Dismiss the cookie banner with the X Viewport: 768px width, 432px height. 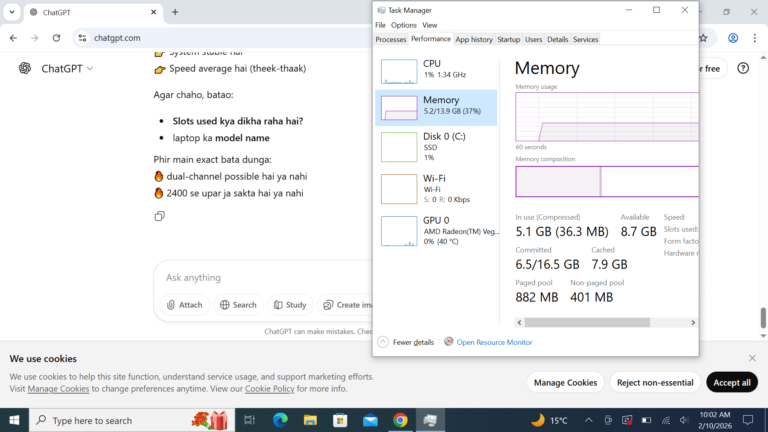coord(752,358)
